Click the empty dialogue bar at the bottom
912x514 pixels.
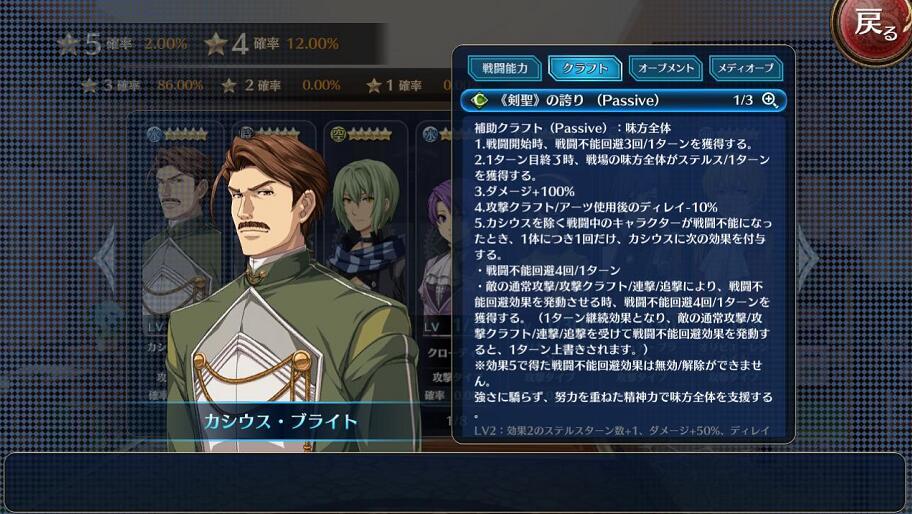click(x=455, y=482)
